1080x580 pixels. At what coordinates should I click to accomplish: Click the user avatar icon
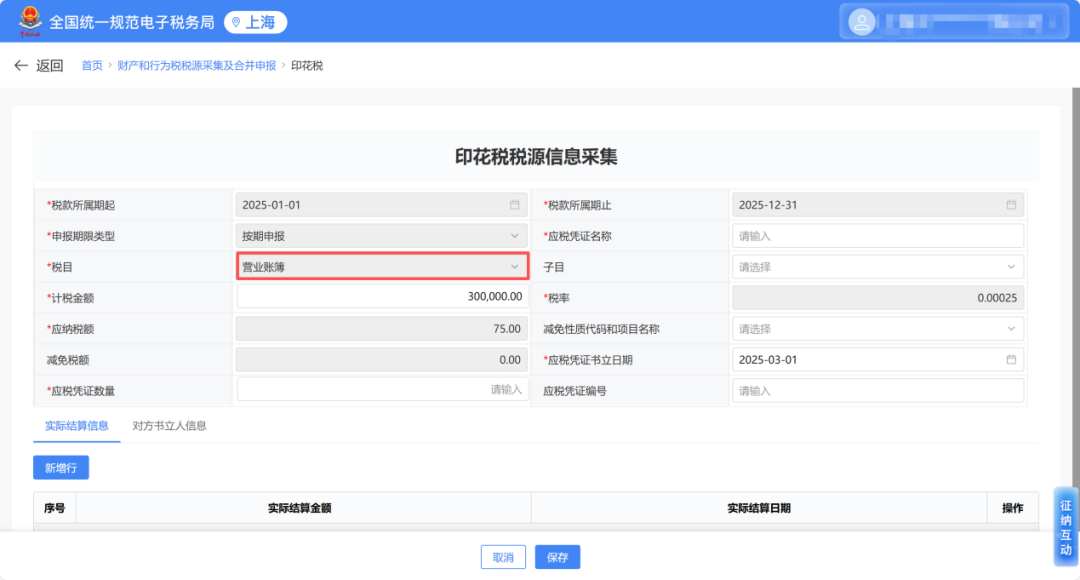tap(860, 22)
